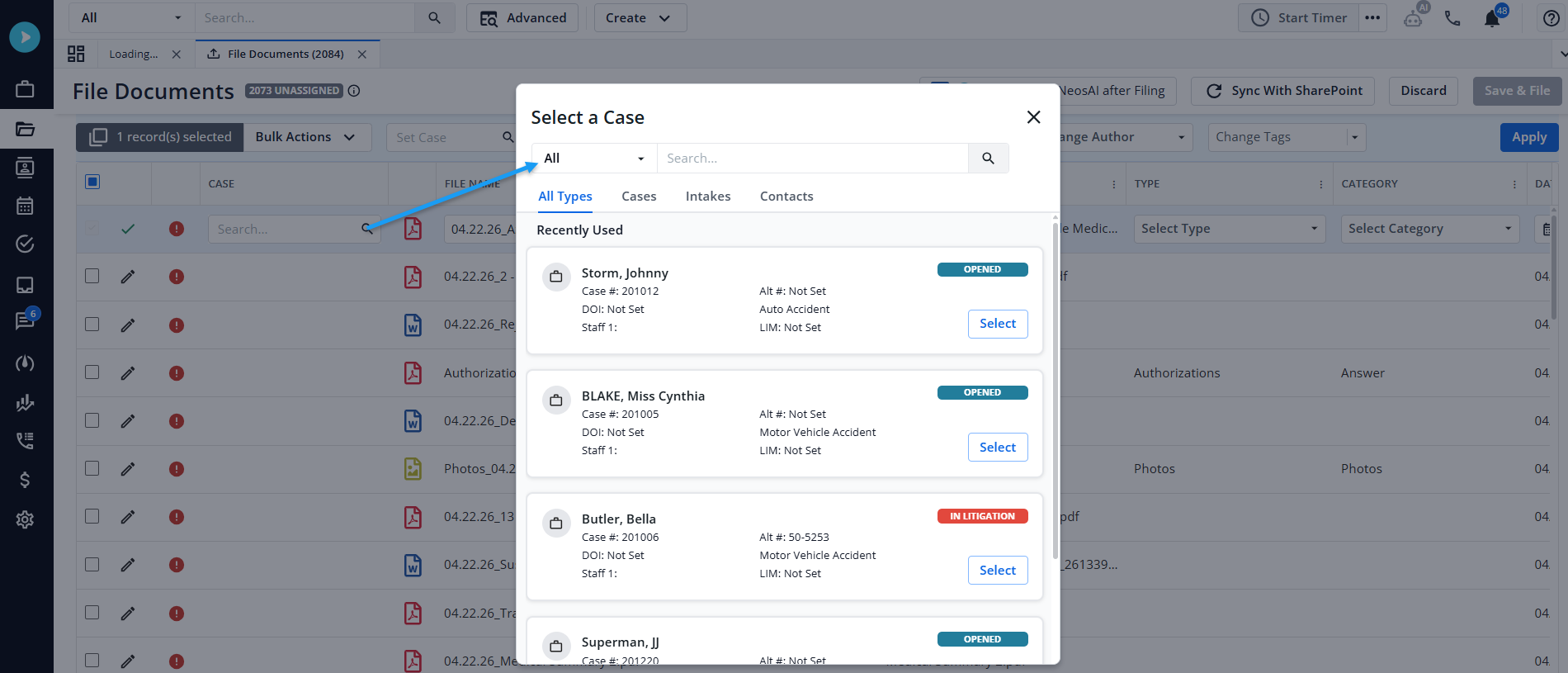This screenshot has height=673, width=1568.
Task: Open the All scope dropdown in top search bar
Action: pos(132,18)
